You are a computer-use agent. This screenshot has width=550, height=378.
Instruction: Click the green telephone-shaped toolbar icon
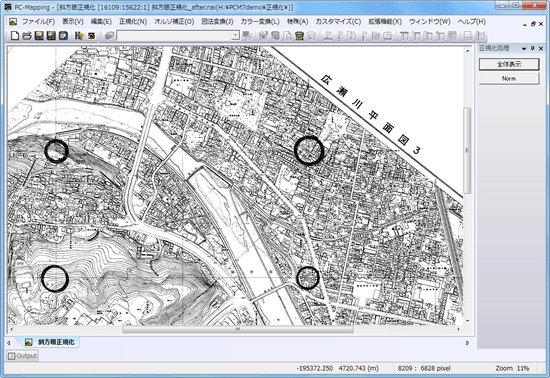point(299,35)
